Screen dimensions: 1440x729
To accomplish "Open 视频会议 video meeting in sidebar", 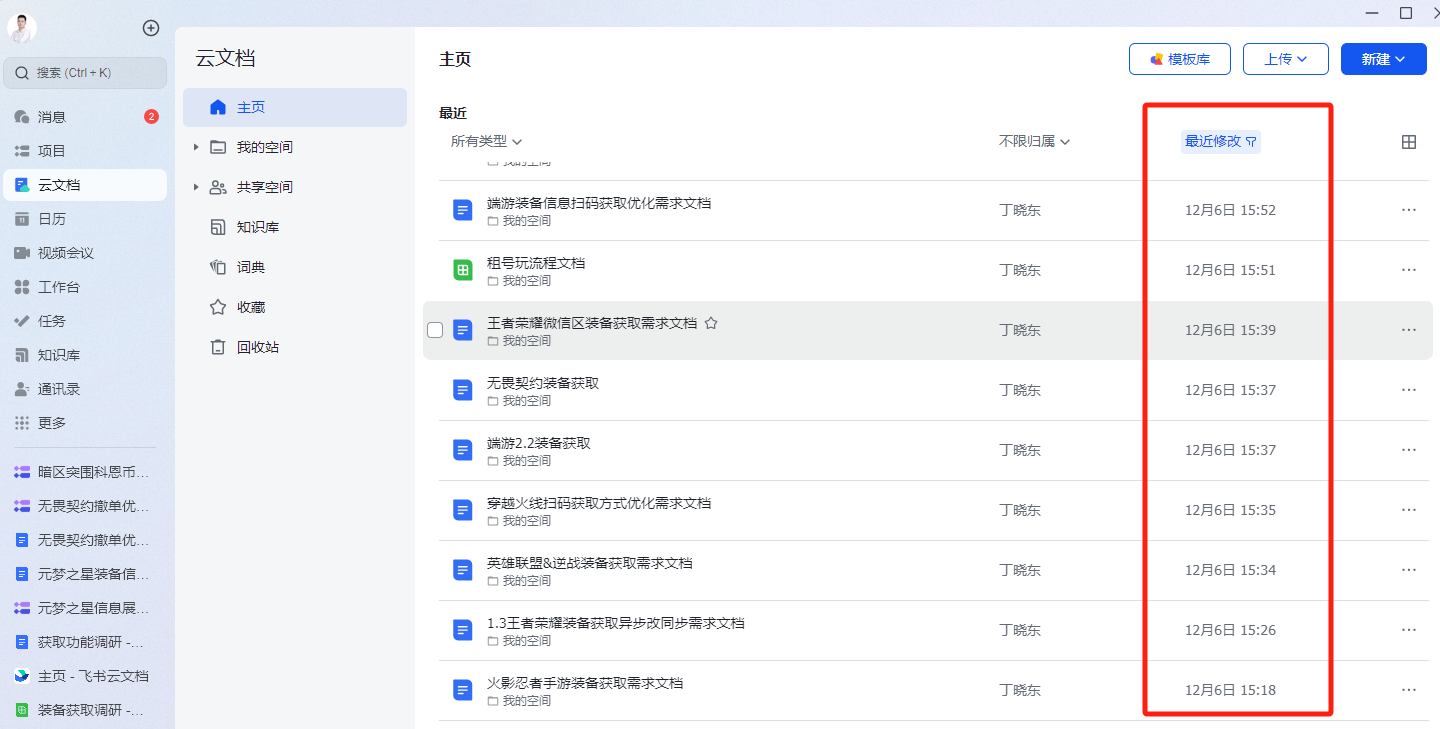I will pos(65,253).
